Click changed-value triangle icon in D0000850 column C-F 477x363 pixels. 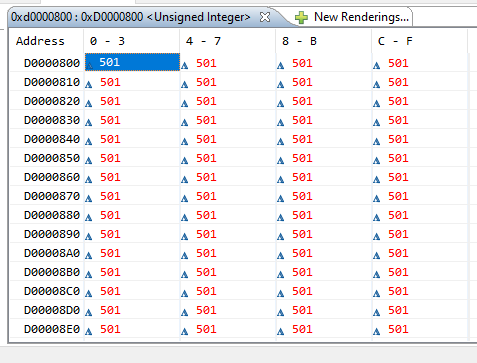point(377,161)
